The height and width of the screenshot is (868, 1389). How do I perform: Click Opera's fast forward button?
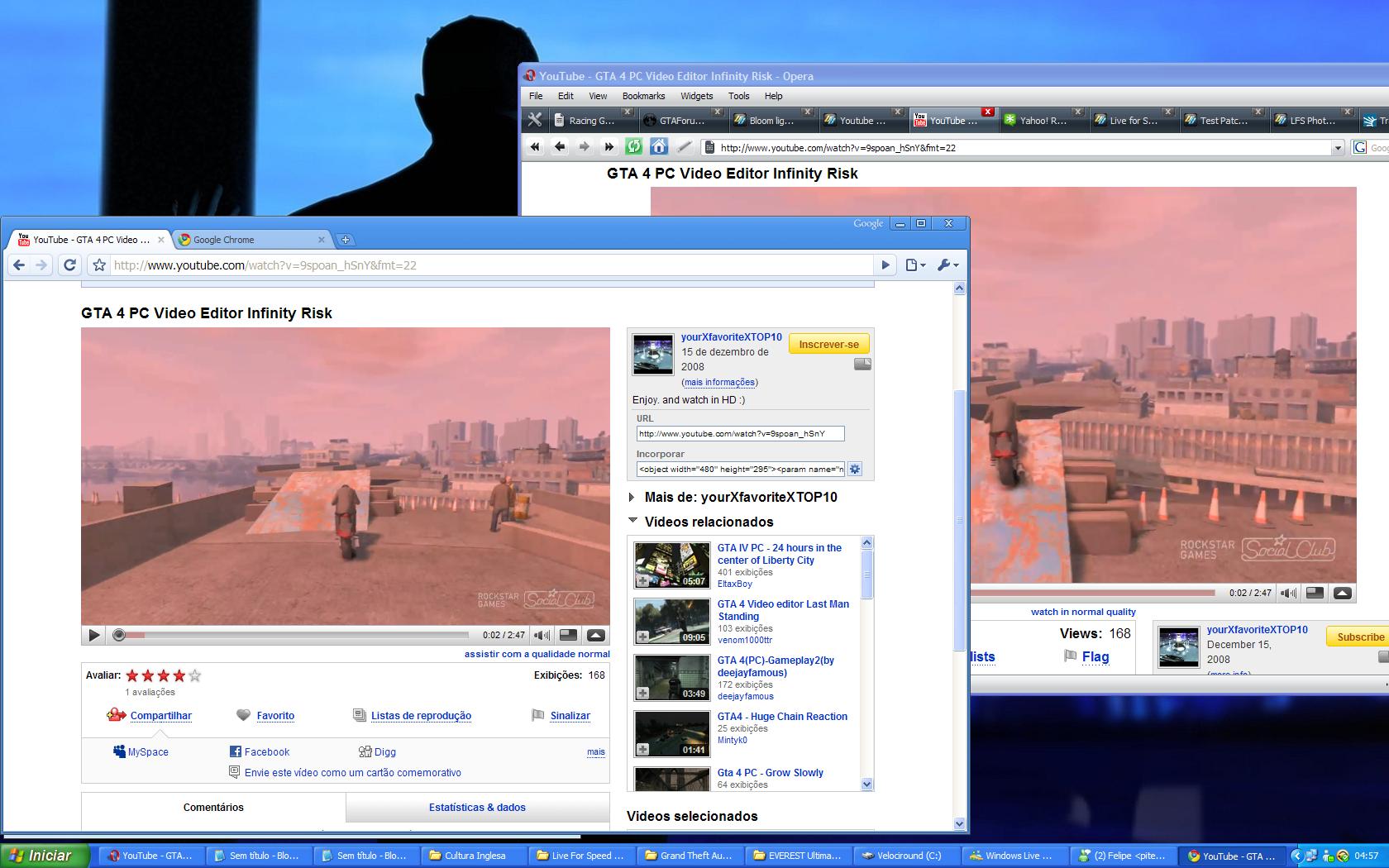point(609,147)
